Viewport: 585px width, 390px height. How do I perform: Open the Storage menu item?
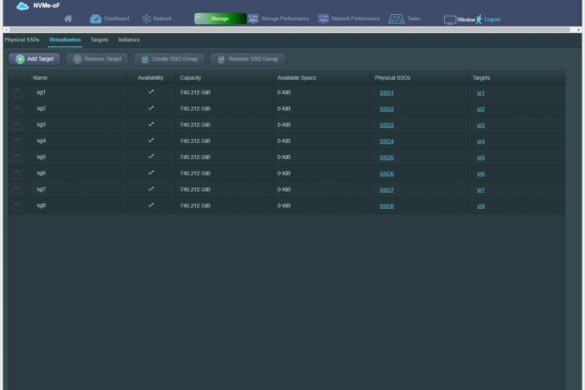(x=220, y=19)
